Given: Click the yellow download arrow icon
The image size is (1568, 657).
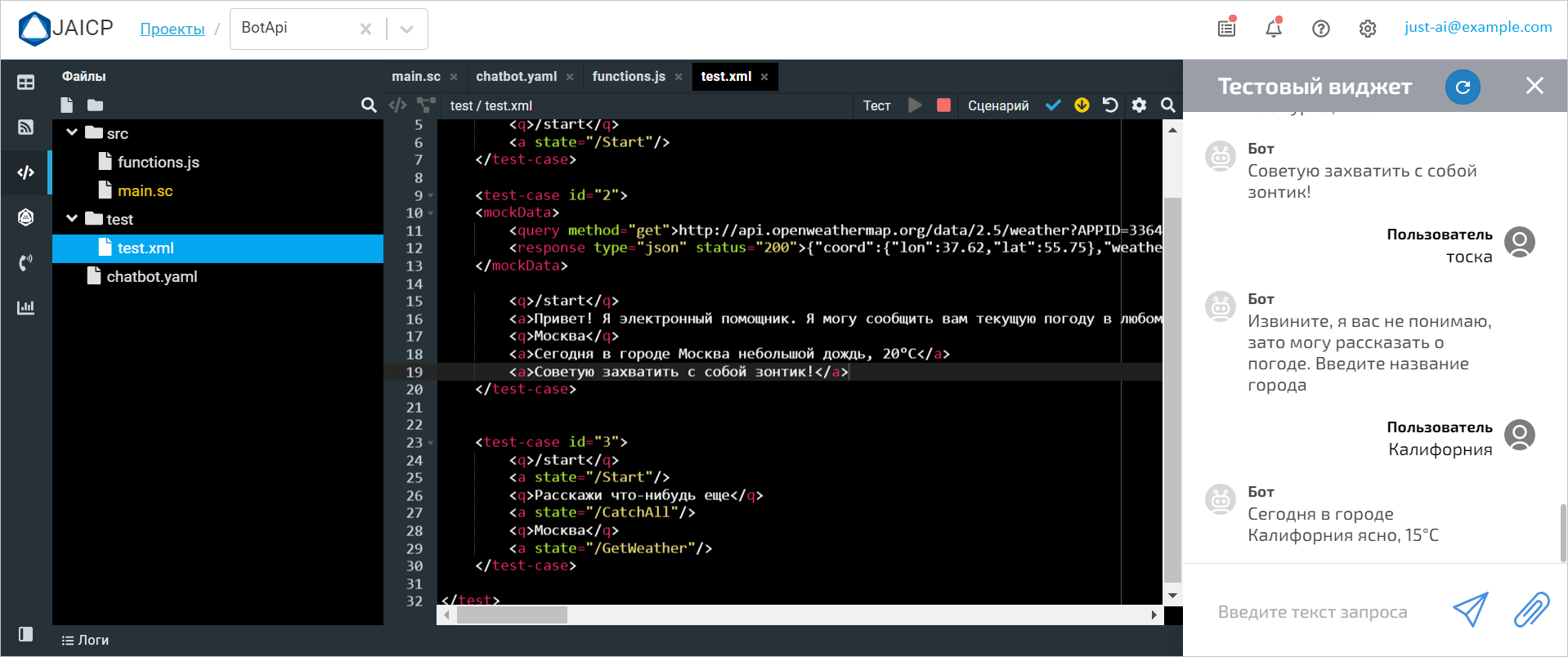Looking at the screenshot, I should click(1082, 105).
